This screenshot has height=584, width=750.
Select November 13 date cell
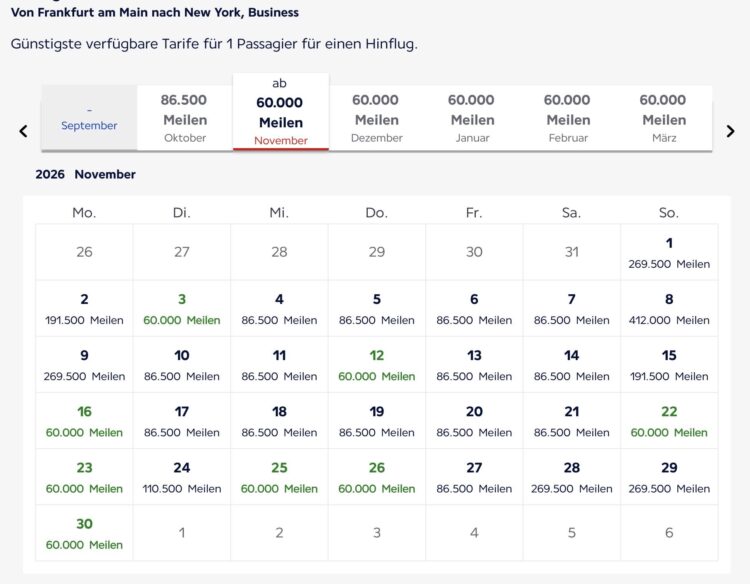tap(474, 364)
